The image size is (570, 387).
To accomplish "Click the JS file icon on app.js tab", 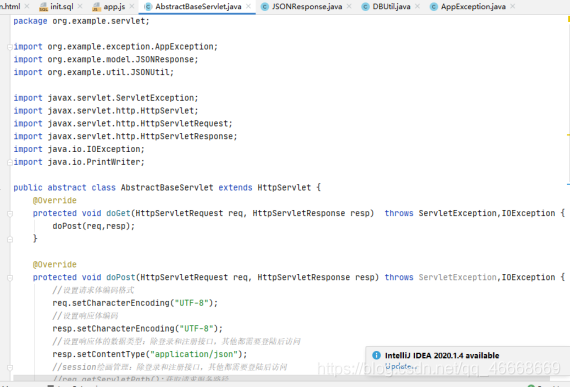I will tap(96, 7).
